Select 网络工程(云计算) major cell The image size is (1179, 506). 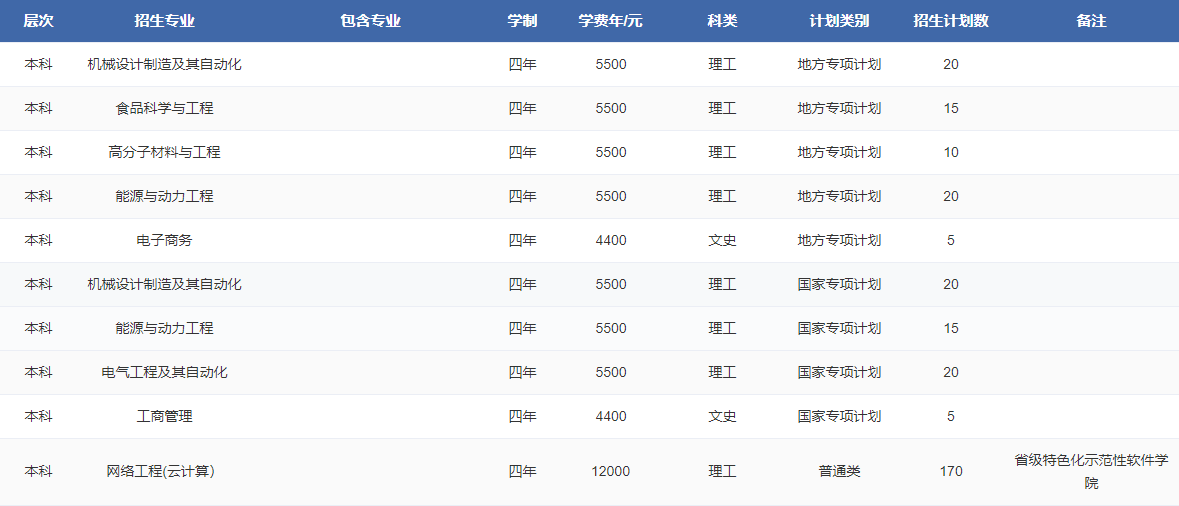pyautogui.click(x=161, y=471)
